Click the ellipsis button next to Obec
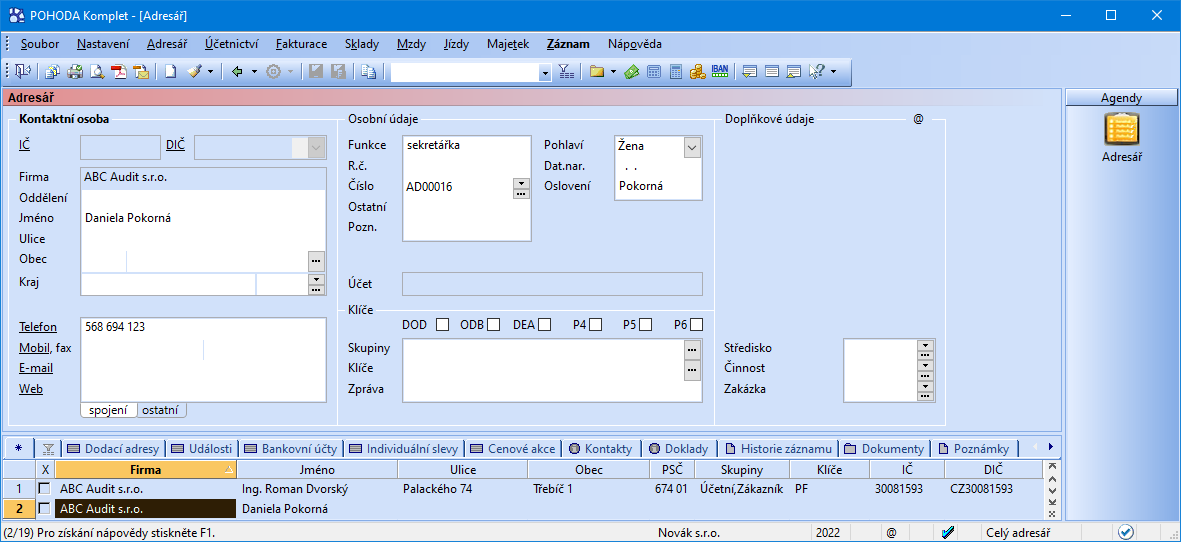The width and height of the screenshot is (1181, 542). coord(316,260)
